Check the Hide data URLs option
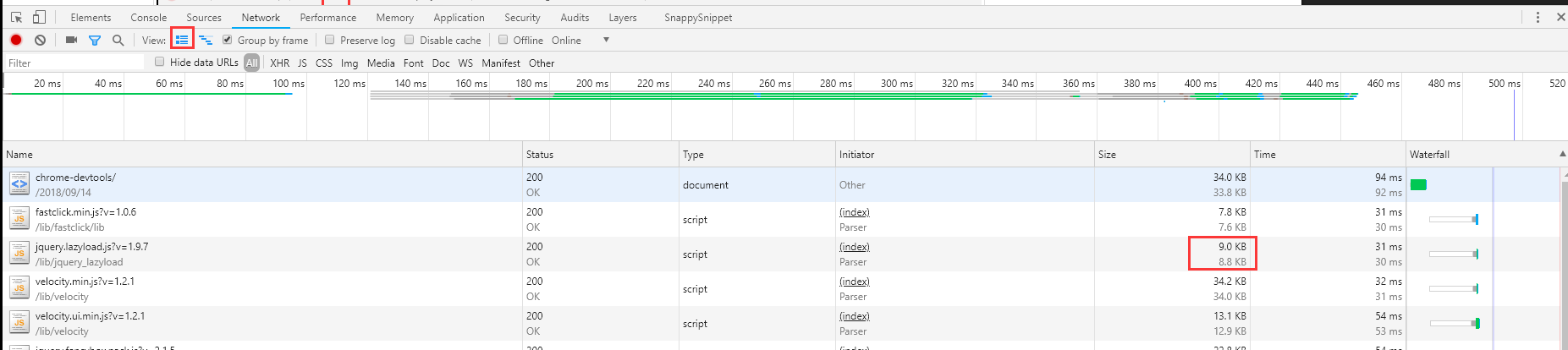Screen dimensions: 1568x350 pyautogui.click(x=159, y=62)
